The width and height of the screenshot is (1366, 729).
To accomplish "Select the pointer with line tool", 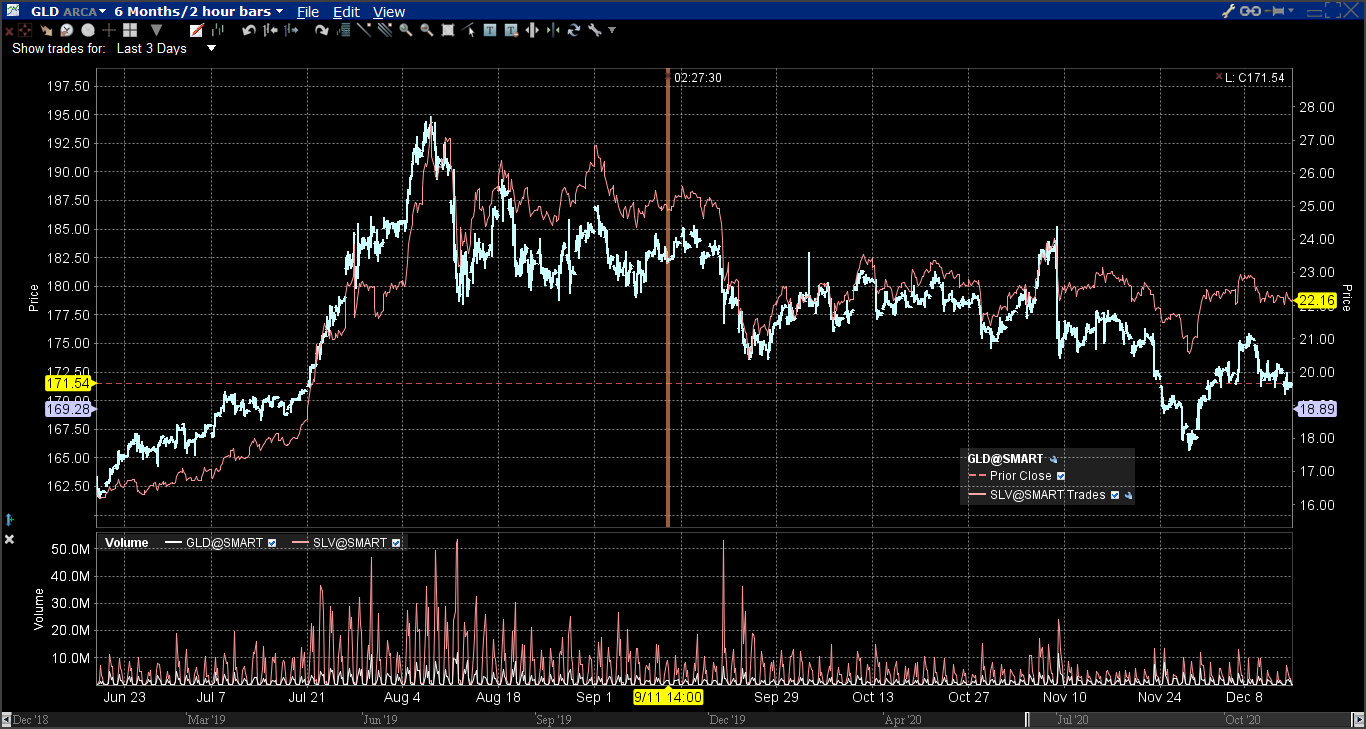I will [469, 30].
